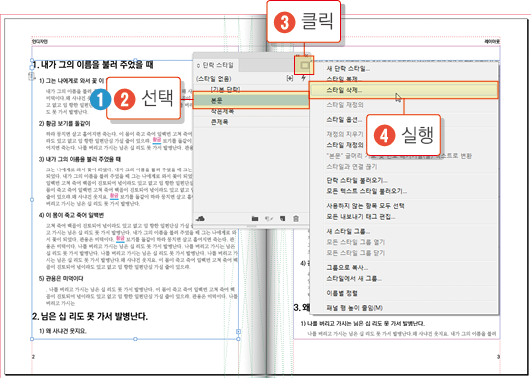531x378 pixels.
Task: Select the 단락 스타일 panel tab
Action: 215,65
